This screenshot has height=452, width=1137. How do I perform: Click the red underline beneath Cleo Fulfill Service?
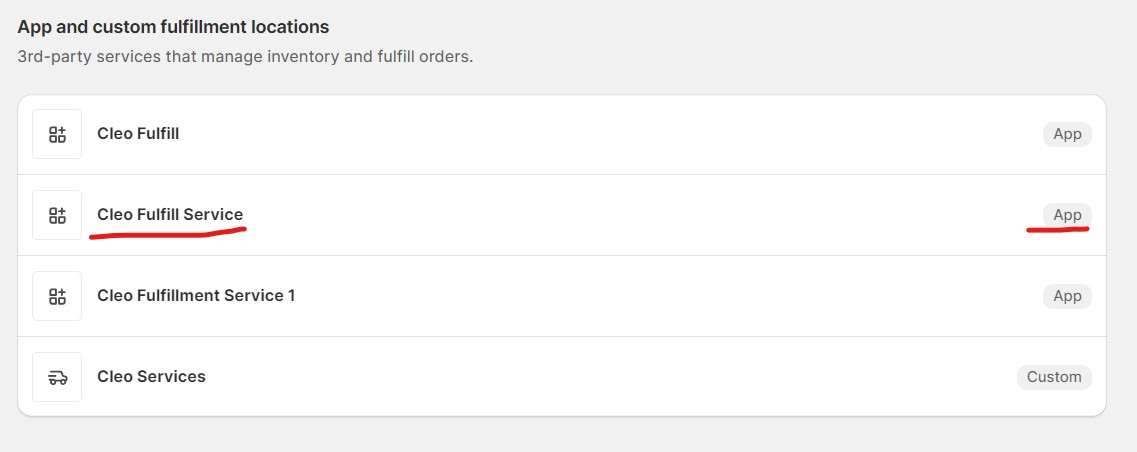(x=167, y=235)
